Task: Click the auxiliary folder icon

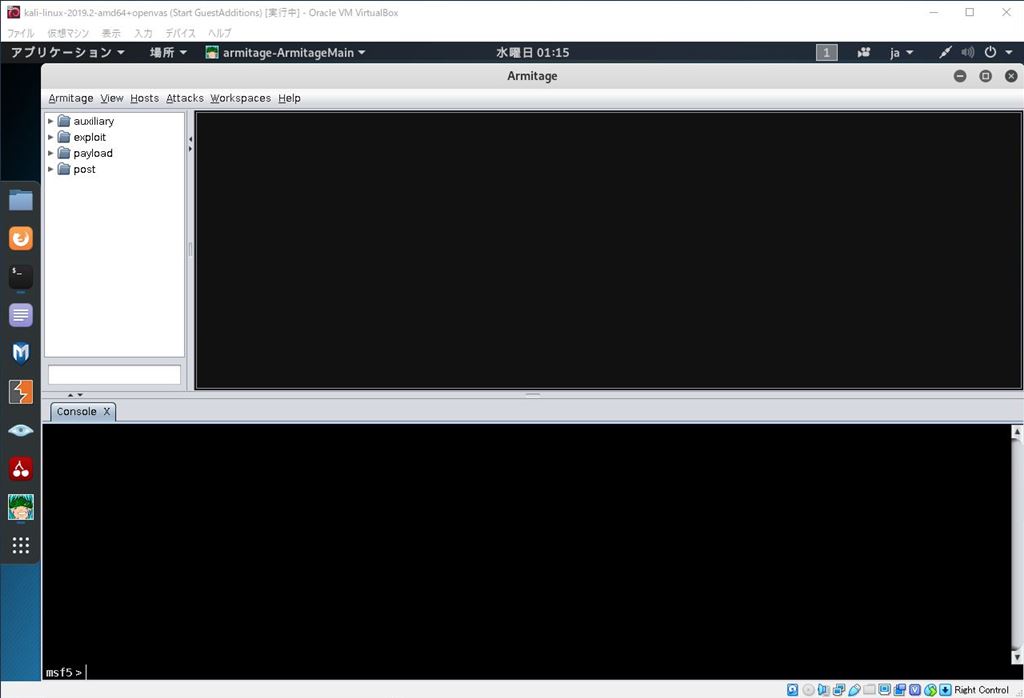Action: [64, 121]
